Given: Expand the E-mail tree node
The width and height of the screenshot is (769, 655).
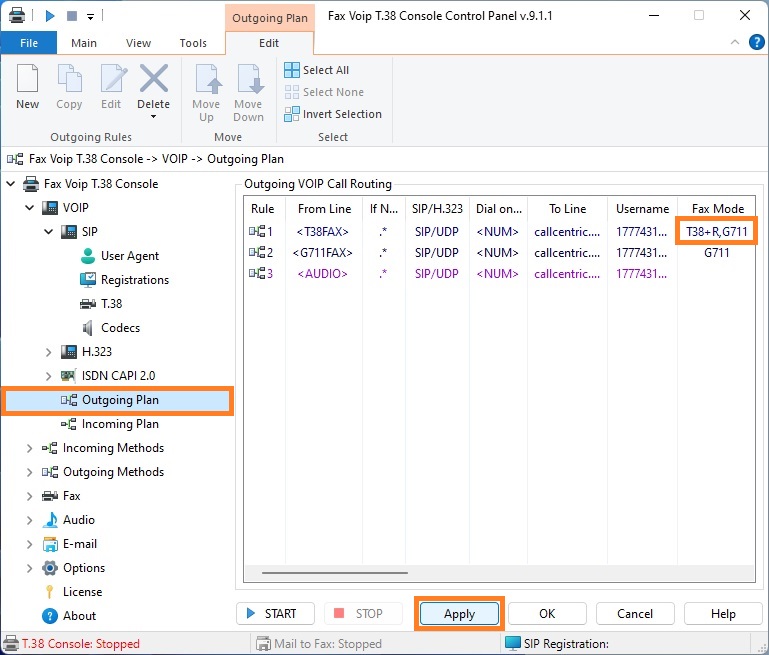Looking at the screenshot, I should [x=29, y=544].
